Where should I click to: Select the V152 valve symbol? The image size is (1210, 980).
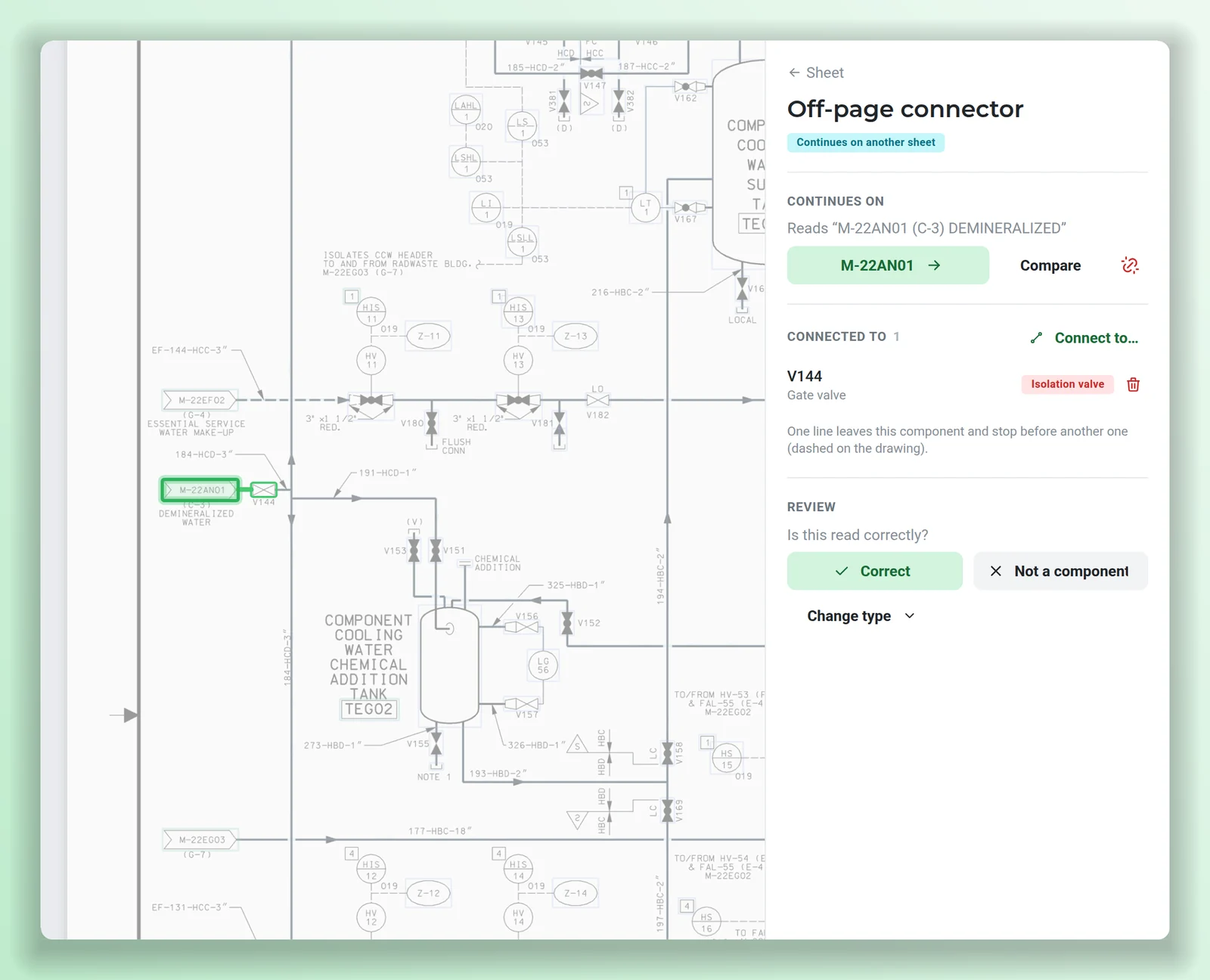[x=567, y=622]
